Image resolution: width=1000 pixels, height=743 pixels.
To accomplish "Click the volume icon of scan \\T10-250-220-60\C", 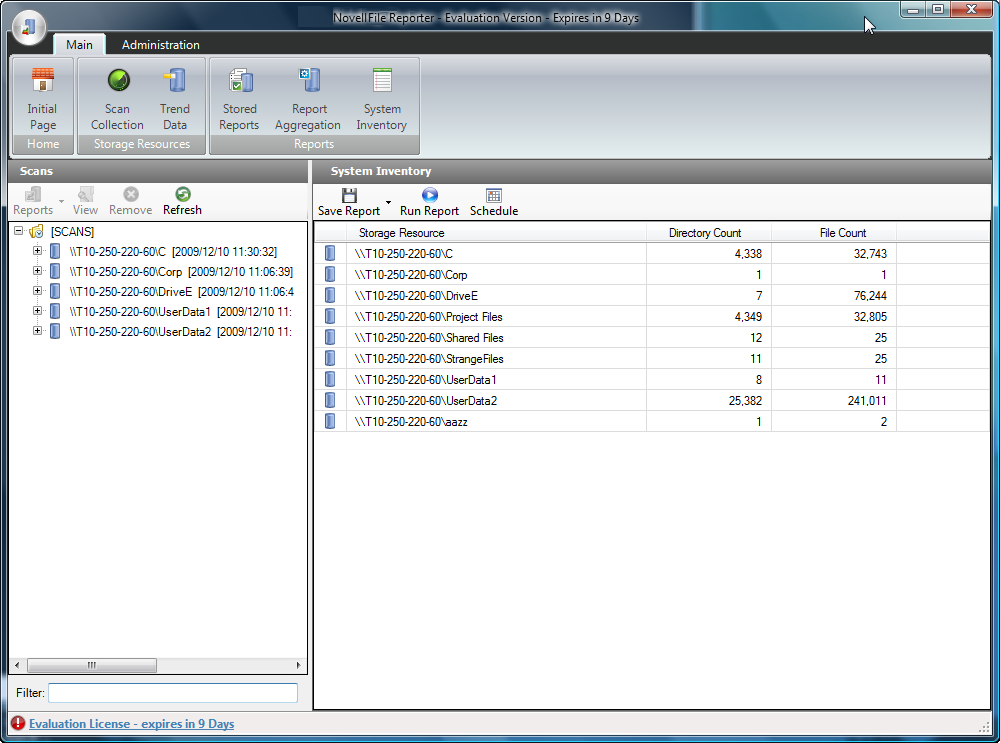I will (55, 251).
